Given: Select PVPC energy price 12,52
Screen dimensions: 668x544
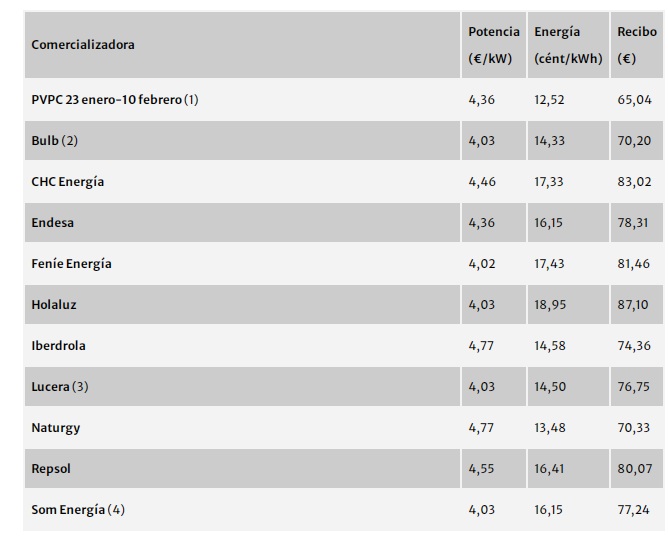Looking at the screenshot, I should [549, 100].
